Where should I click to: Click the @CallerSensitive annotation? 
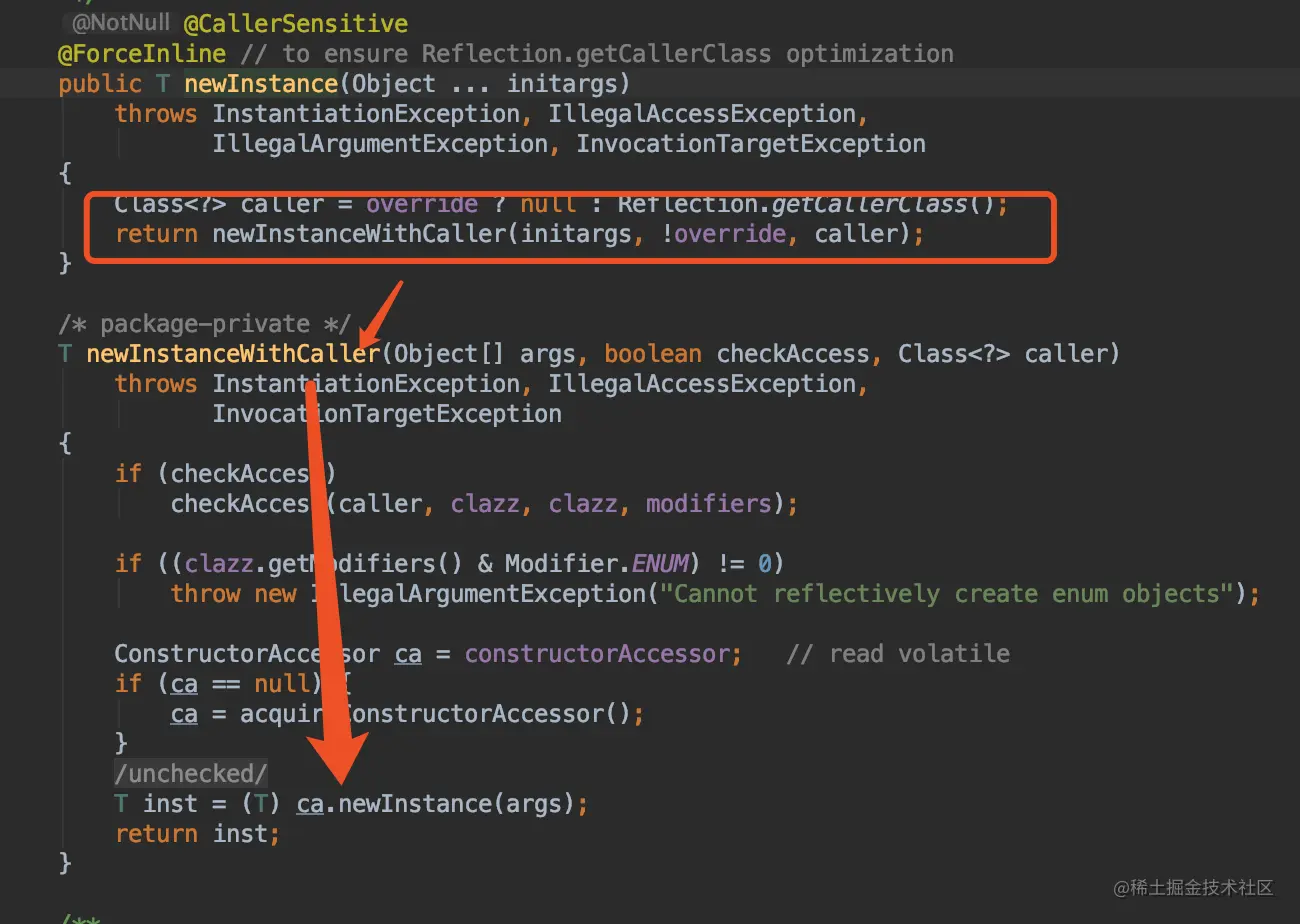click(x=296, y=23)
